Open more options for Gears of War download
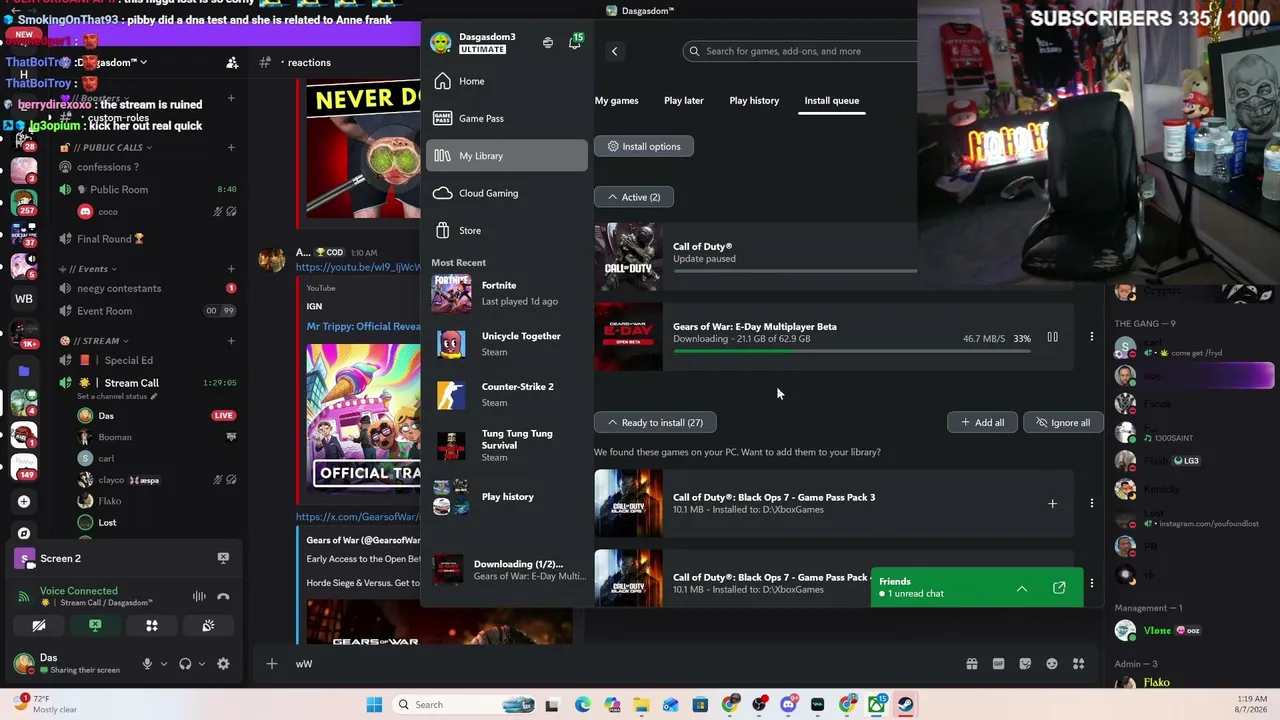1280x720 pixels. pyautogui.click(x=1091, y=337)
